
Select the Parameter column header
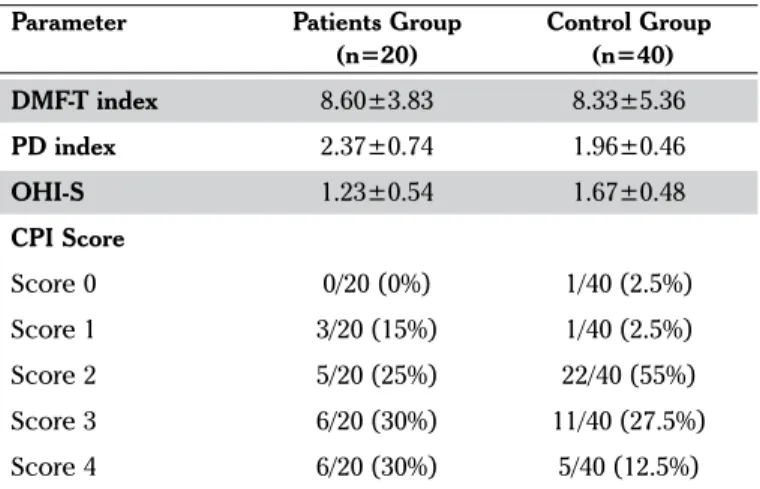pyautogui.click(x=68, y=22)
